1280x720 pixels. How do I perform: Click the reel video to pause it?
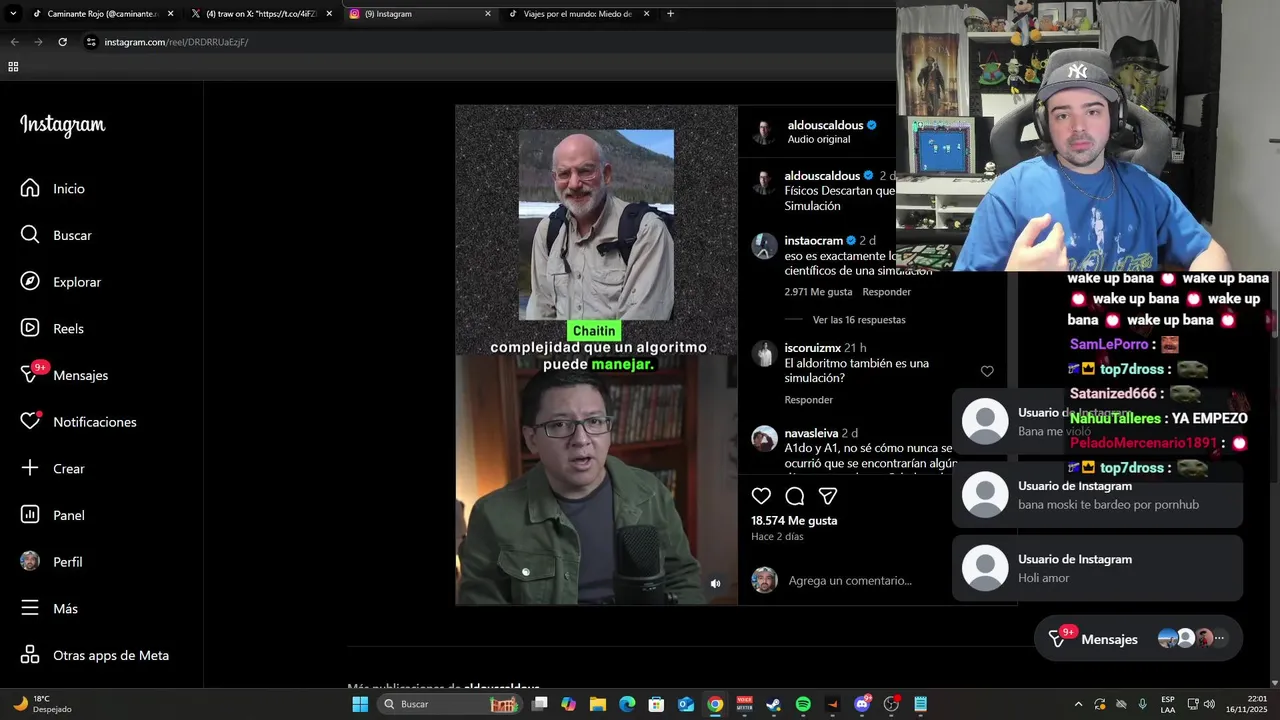pos(596,355)
